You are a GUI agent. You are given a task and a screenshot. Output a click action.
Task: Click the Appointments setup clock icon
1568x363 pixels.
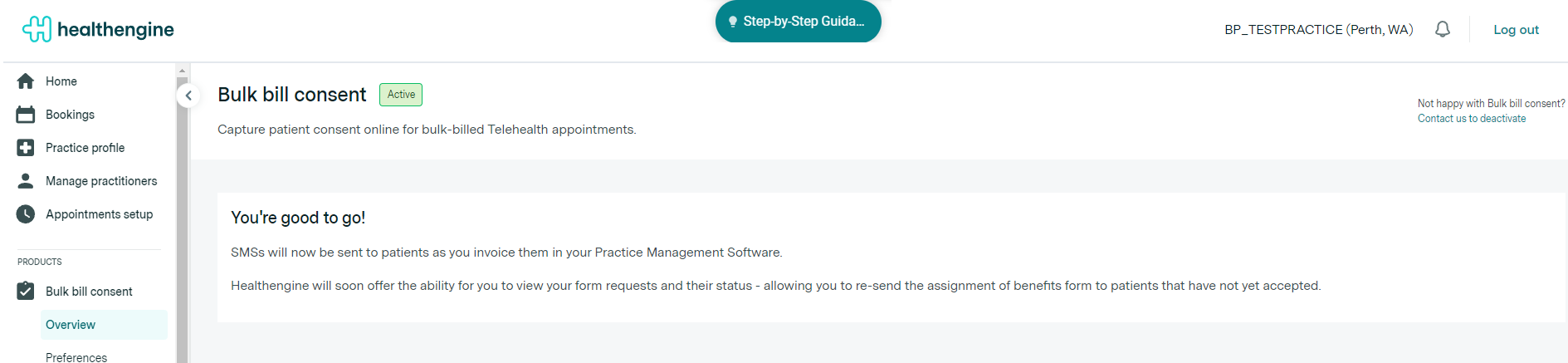coord(26,214)
